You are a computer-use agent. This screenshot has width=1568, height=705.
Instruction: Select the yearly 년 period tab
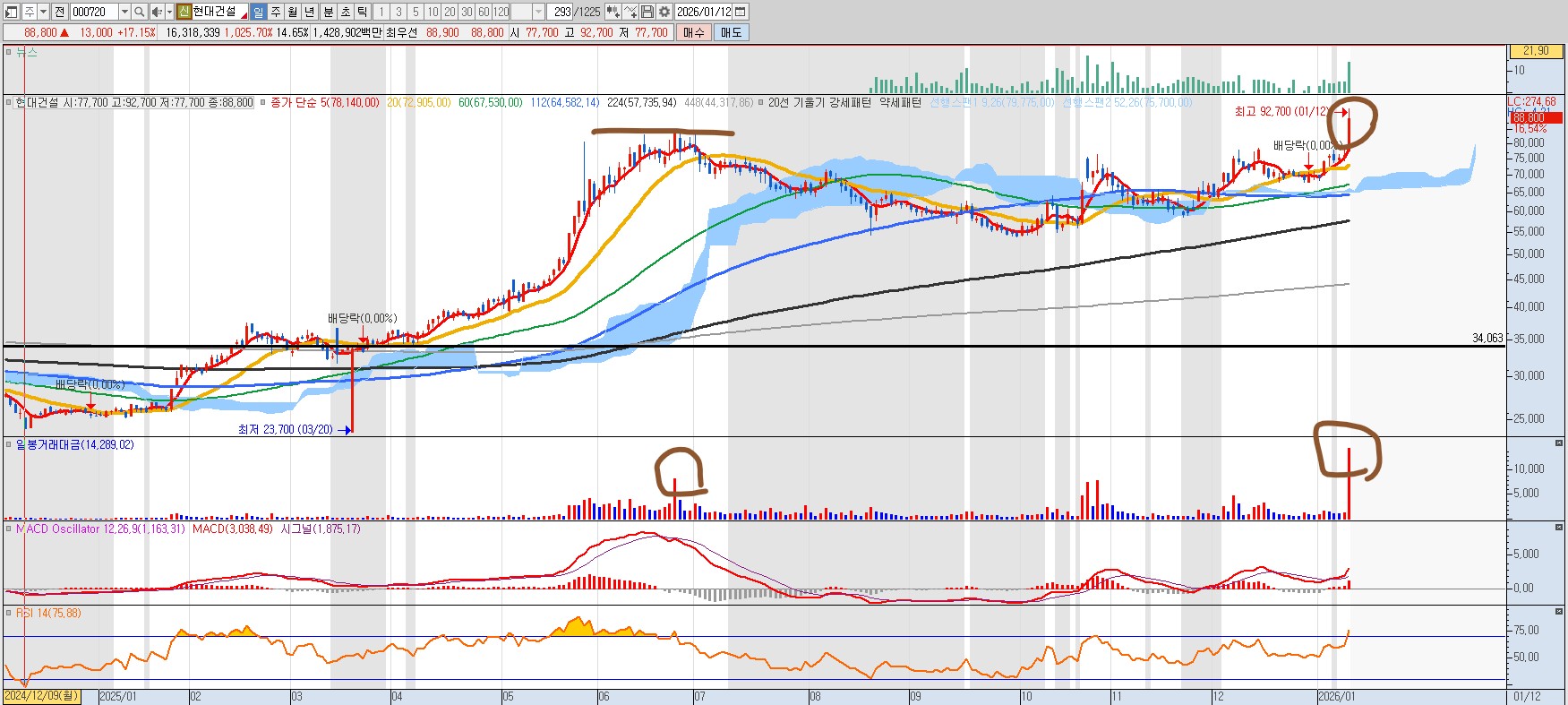[x=309, y=12]
